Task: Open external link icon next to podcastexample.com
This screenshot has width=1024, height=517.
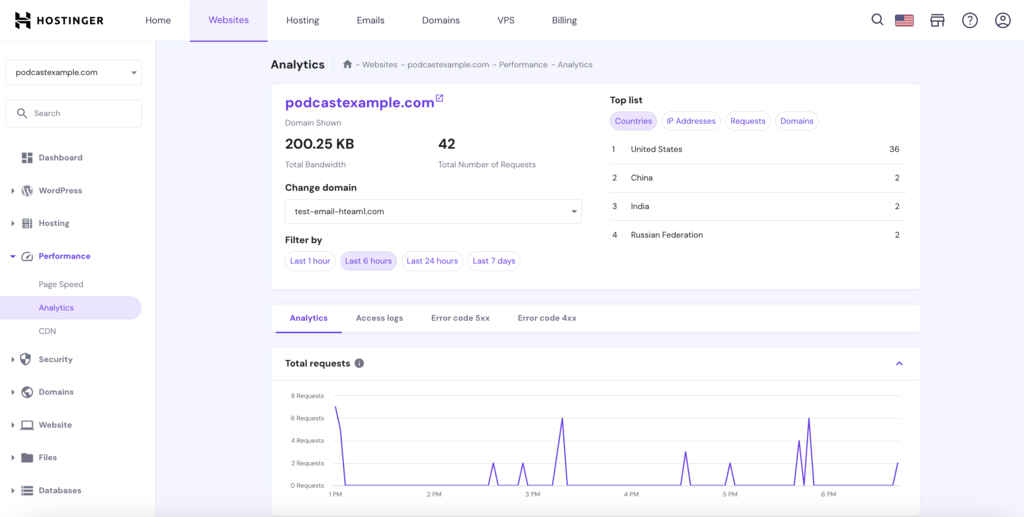Action: coord(439,99)
